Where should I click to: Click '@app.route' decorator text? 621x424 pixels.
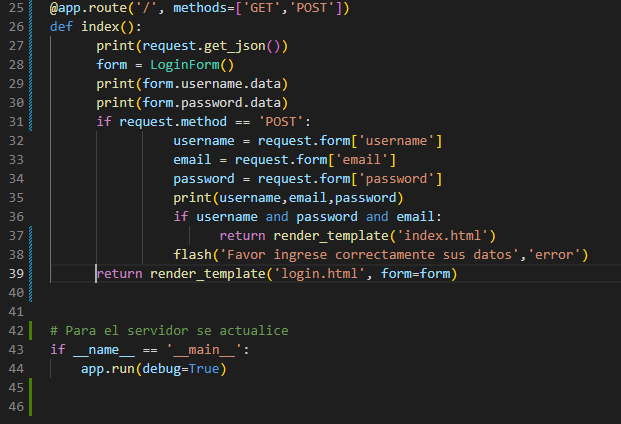pyautogui.click(x=88, y=8)
